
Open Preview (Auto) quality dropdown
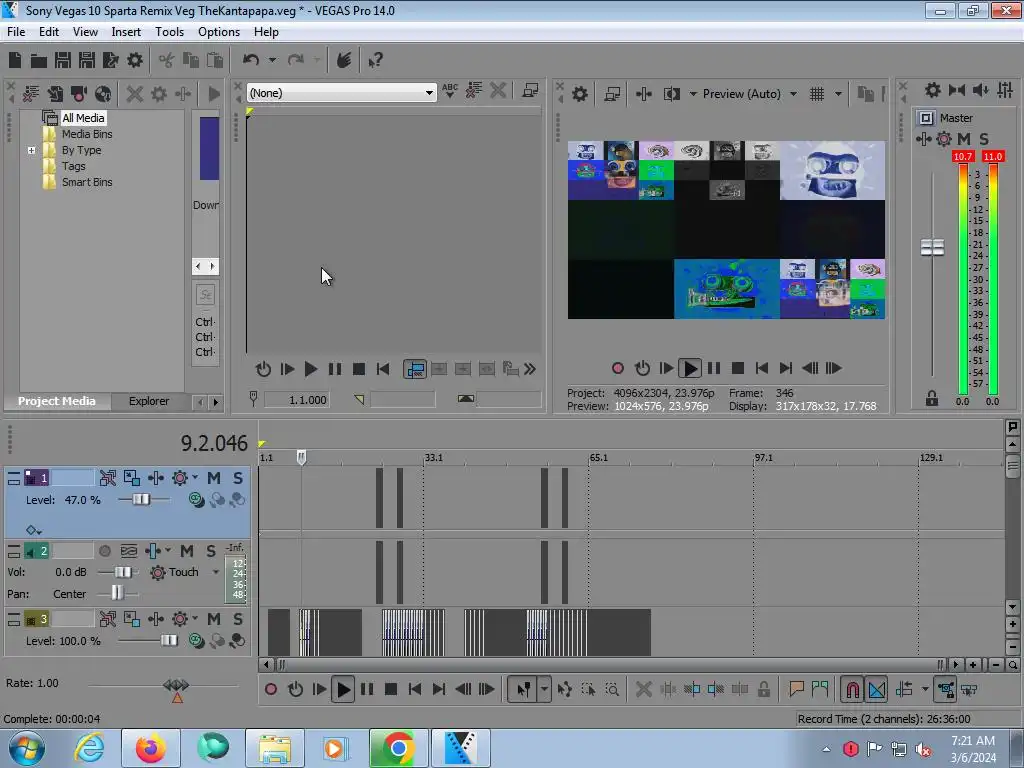793,94
